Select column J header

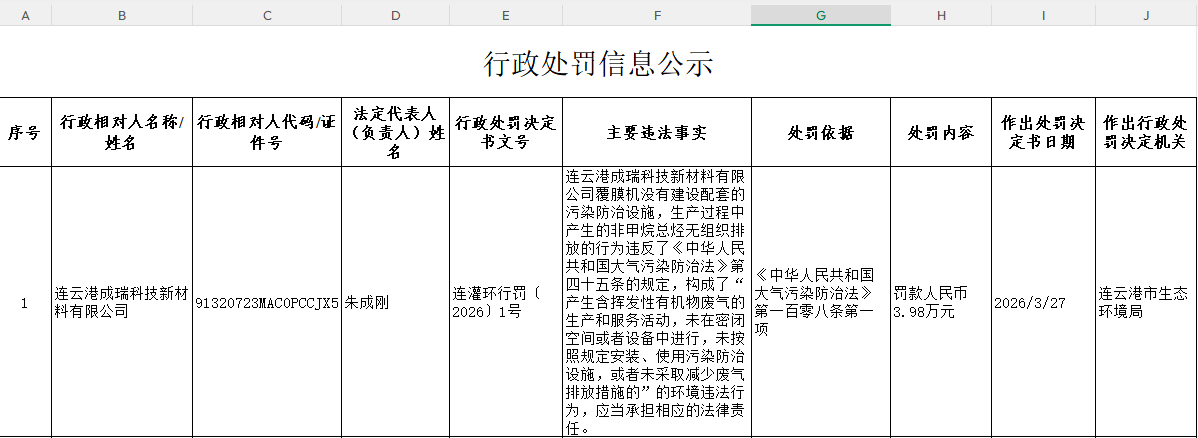click(1146, 15)
